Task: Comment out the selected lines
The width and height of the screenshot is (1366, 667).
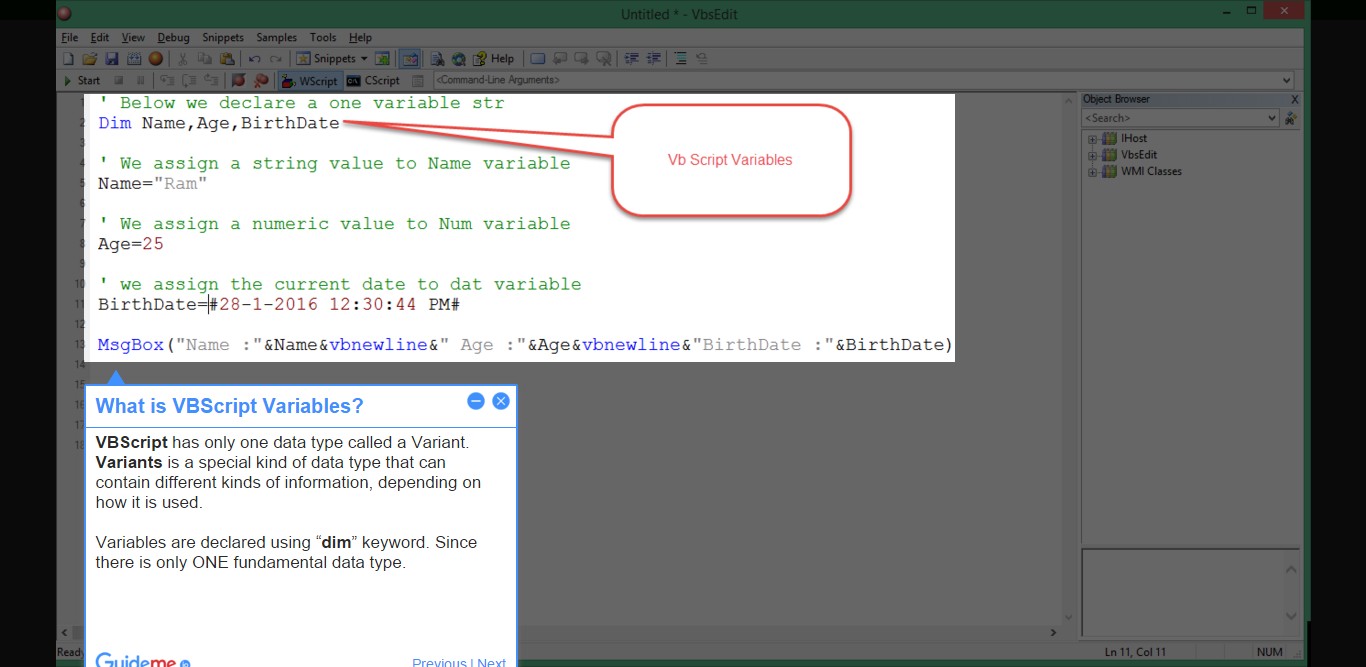Action: click(680, 59)
